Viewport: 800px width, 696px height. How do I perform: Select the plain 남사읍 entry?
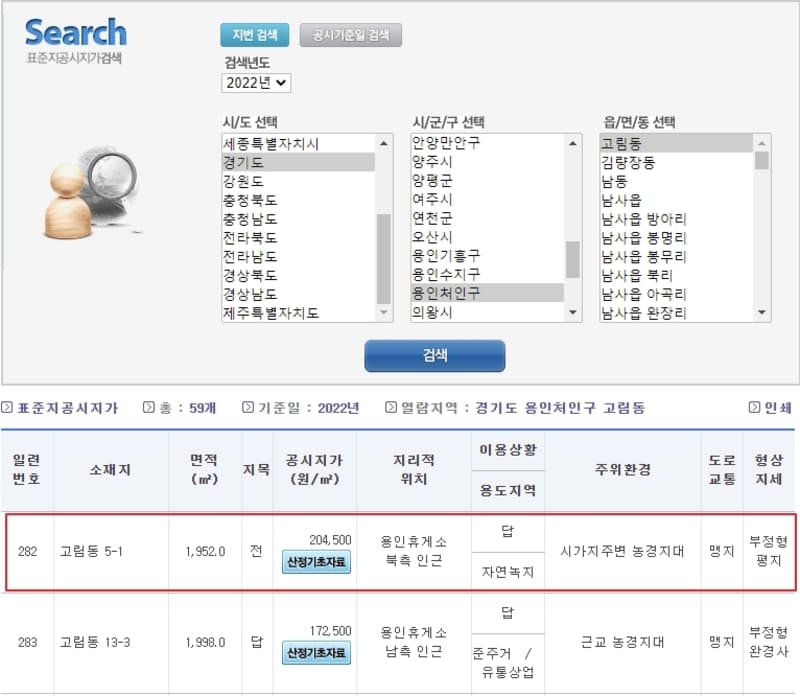point(676,200)
